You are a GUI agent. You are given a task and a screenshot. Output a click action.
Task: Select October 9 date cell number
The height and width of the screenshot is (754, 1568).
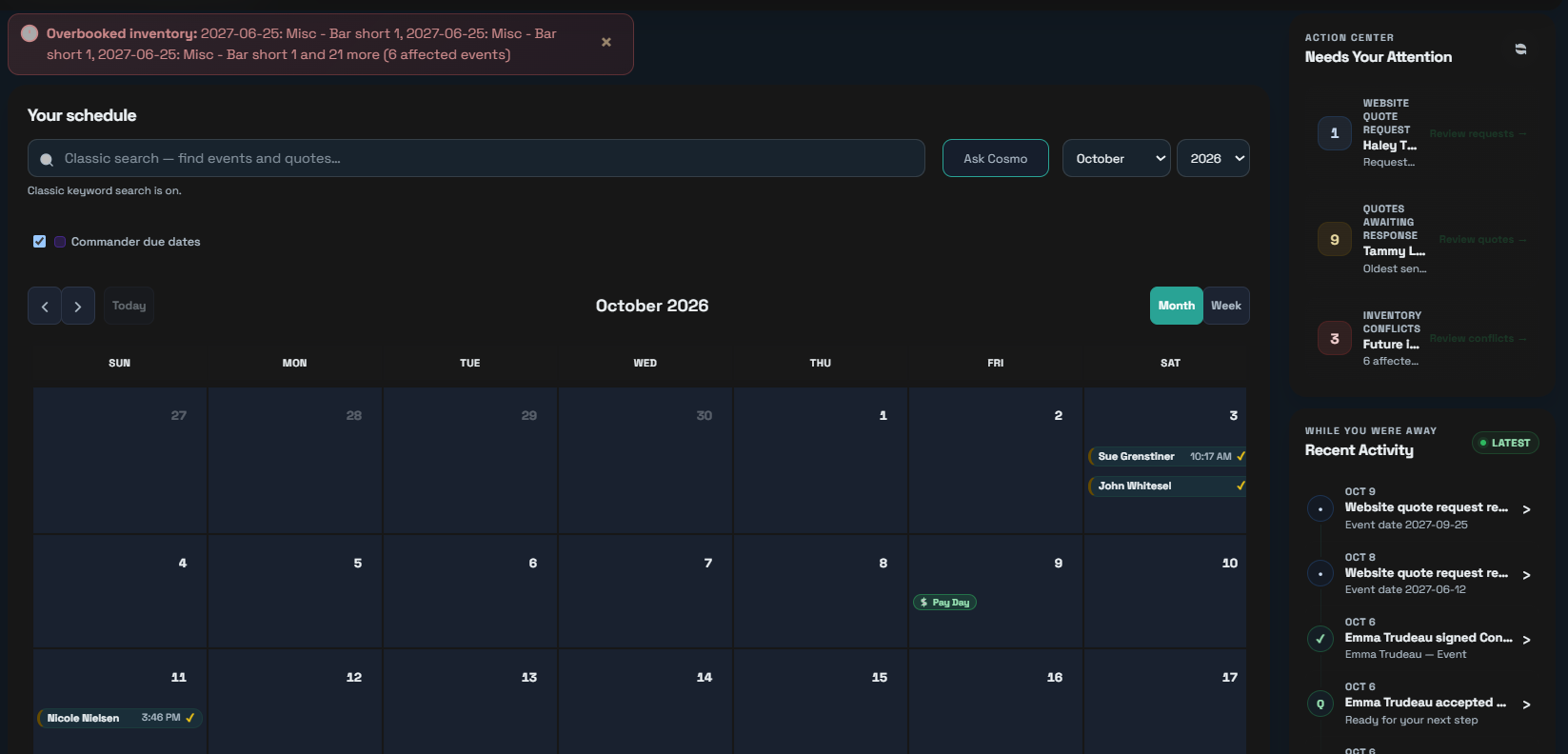[1059, 564]
